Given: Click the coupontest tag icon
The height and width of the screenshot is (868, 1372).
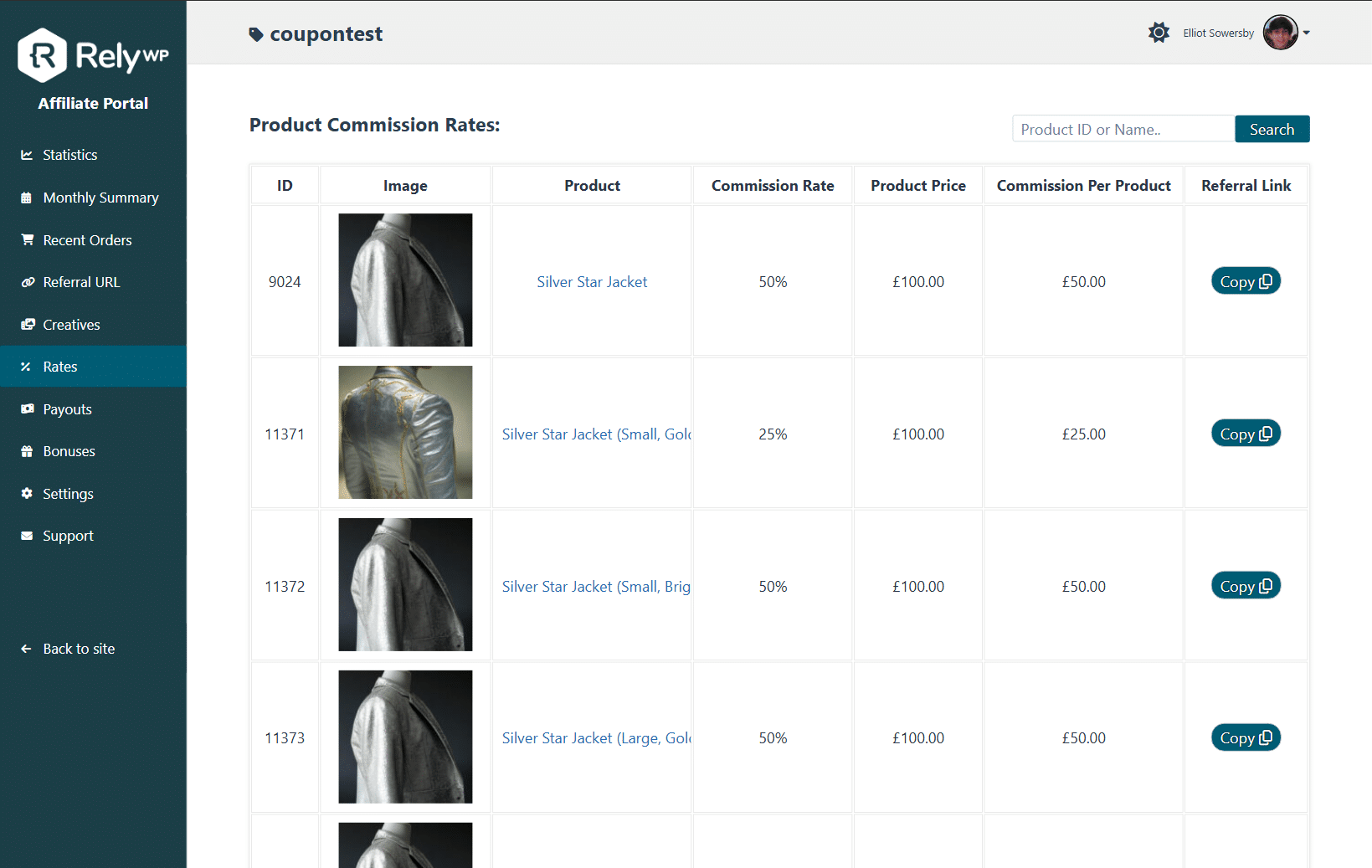Looking at the screenshot, I should pyautogui.click(x=256, y=34).
